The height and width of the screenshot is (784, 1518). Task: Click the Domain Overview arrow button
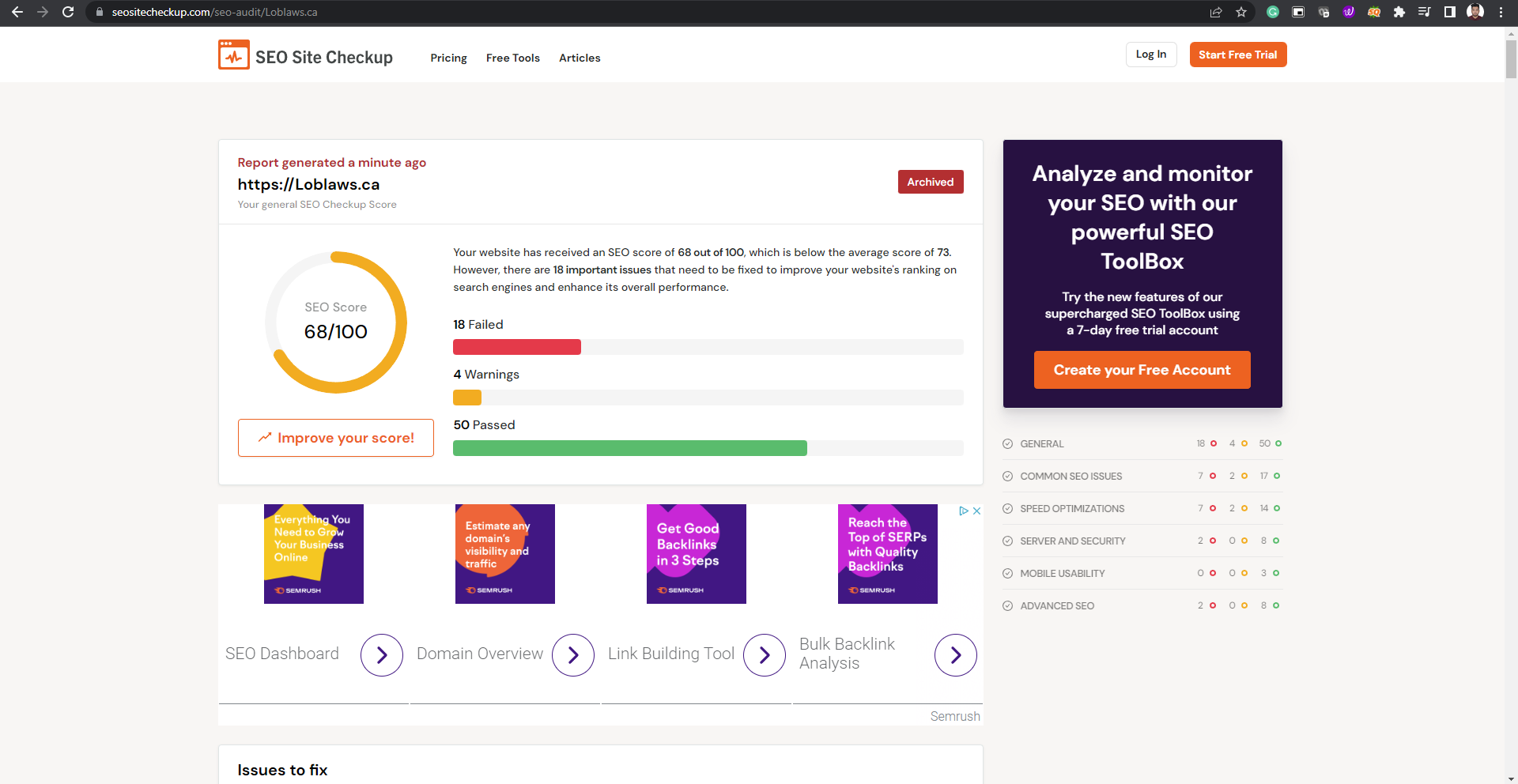tap(573, 655)
